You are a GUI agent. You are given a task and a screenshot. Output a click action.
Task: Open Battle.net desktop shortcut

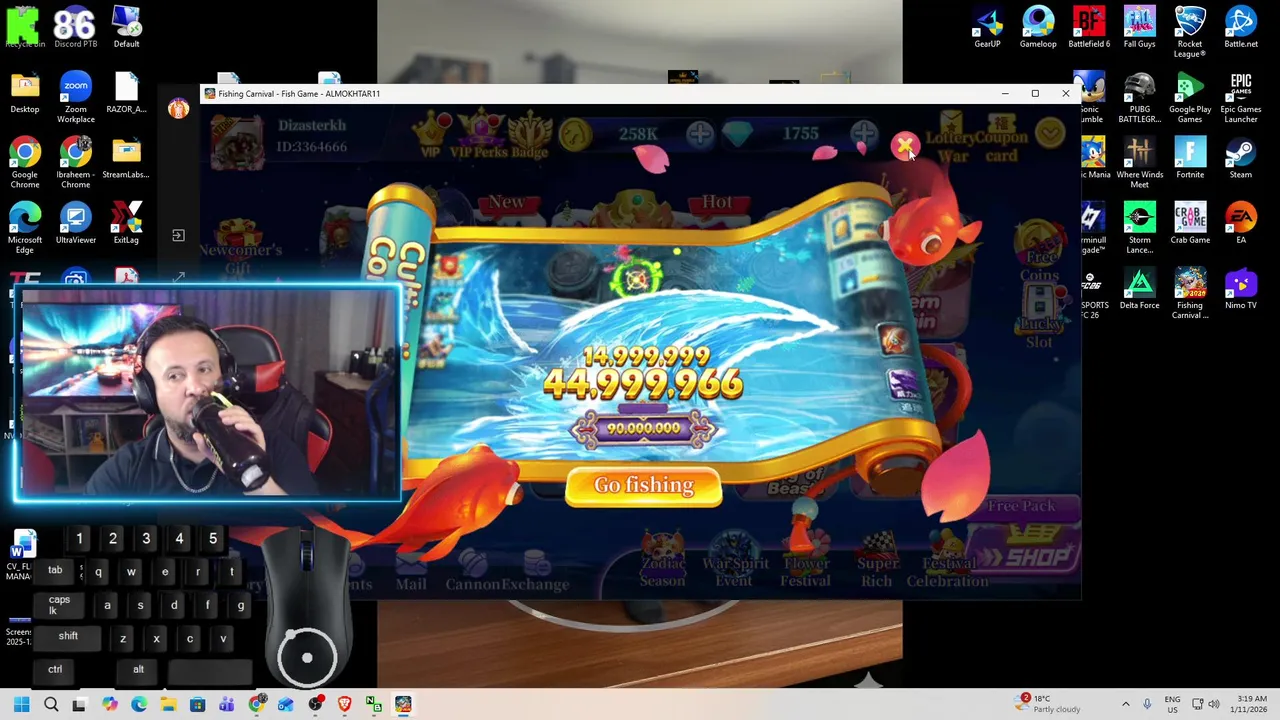[x=1241, y=28]
